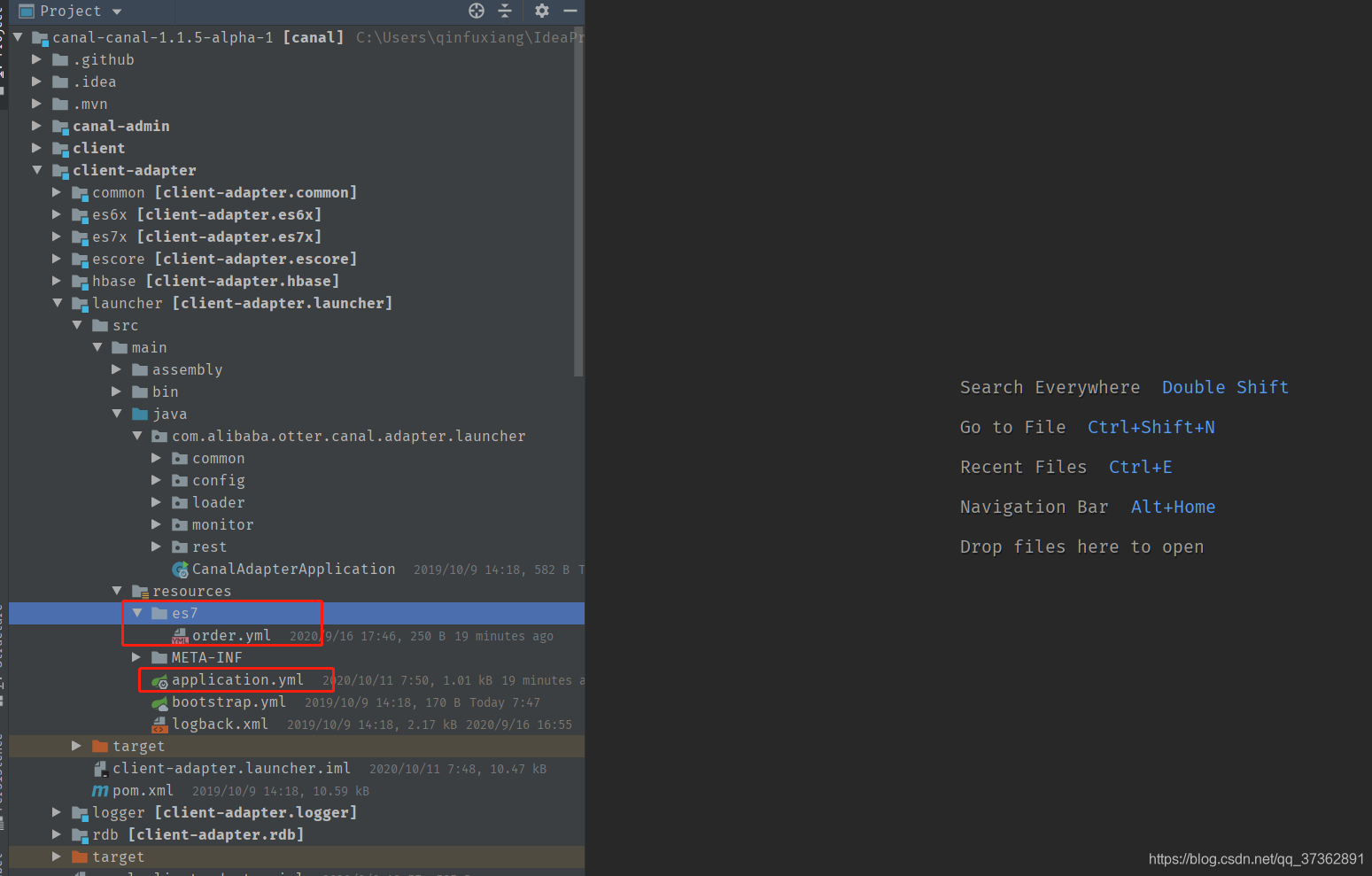Click the application.yml Spring config icon
This screenshot has width=1372, height=876.
coord(160,680)
